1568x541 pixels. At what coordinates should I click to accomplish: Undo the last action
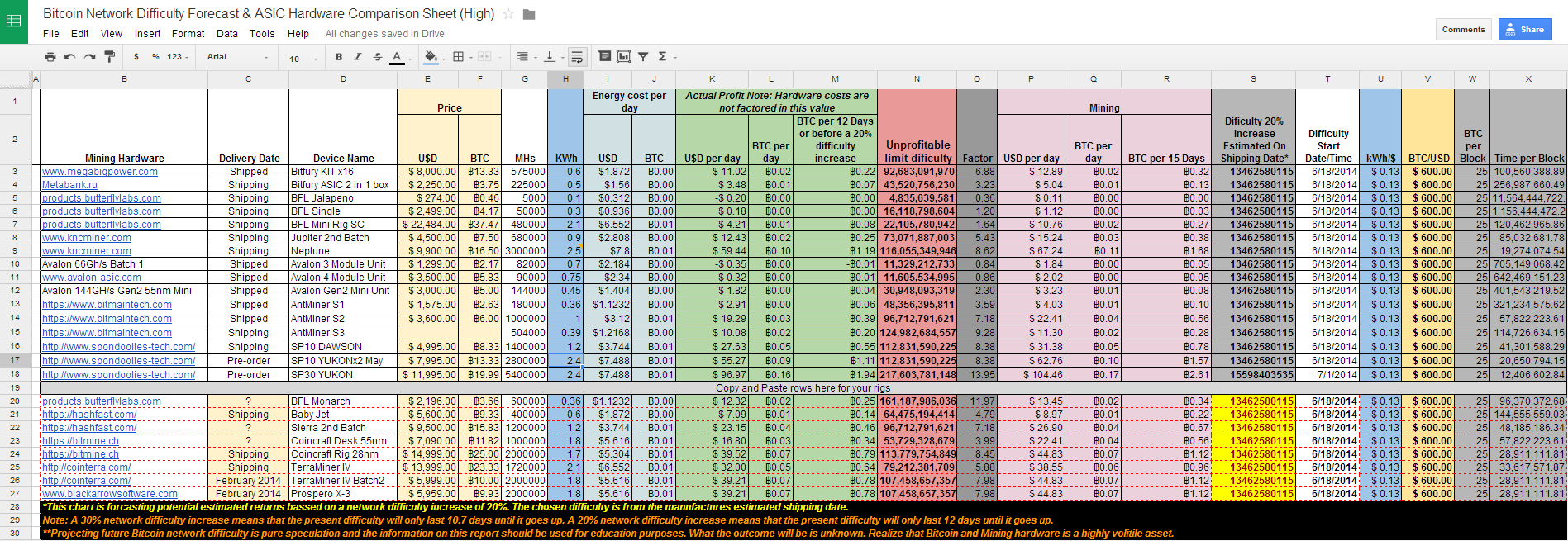coord(70,57)
